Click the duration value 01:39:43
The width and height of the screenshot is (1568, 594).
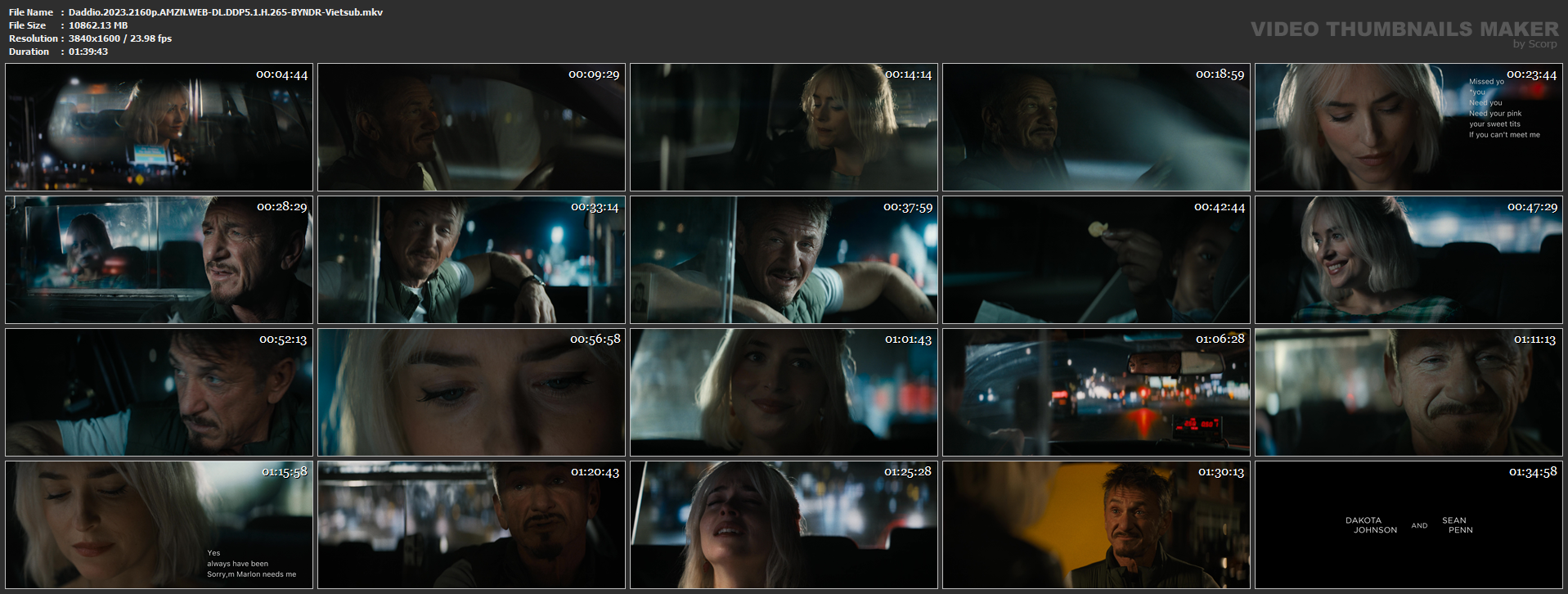click(x=88, y=52)
